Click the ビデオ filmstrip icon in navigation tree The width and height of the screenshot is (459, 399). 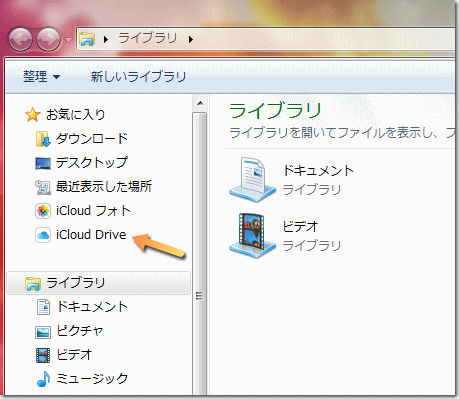43,355
